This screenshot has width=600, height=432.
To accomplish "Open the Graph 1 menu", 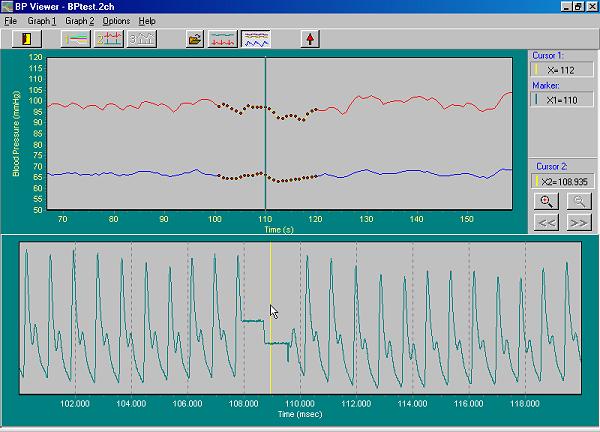I will (x=42, y=21).
